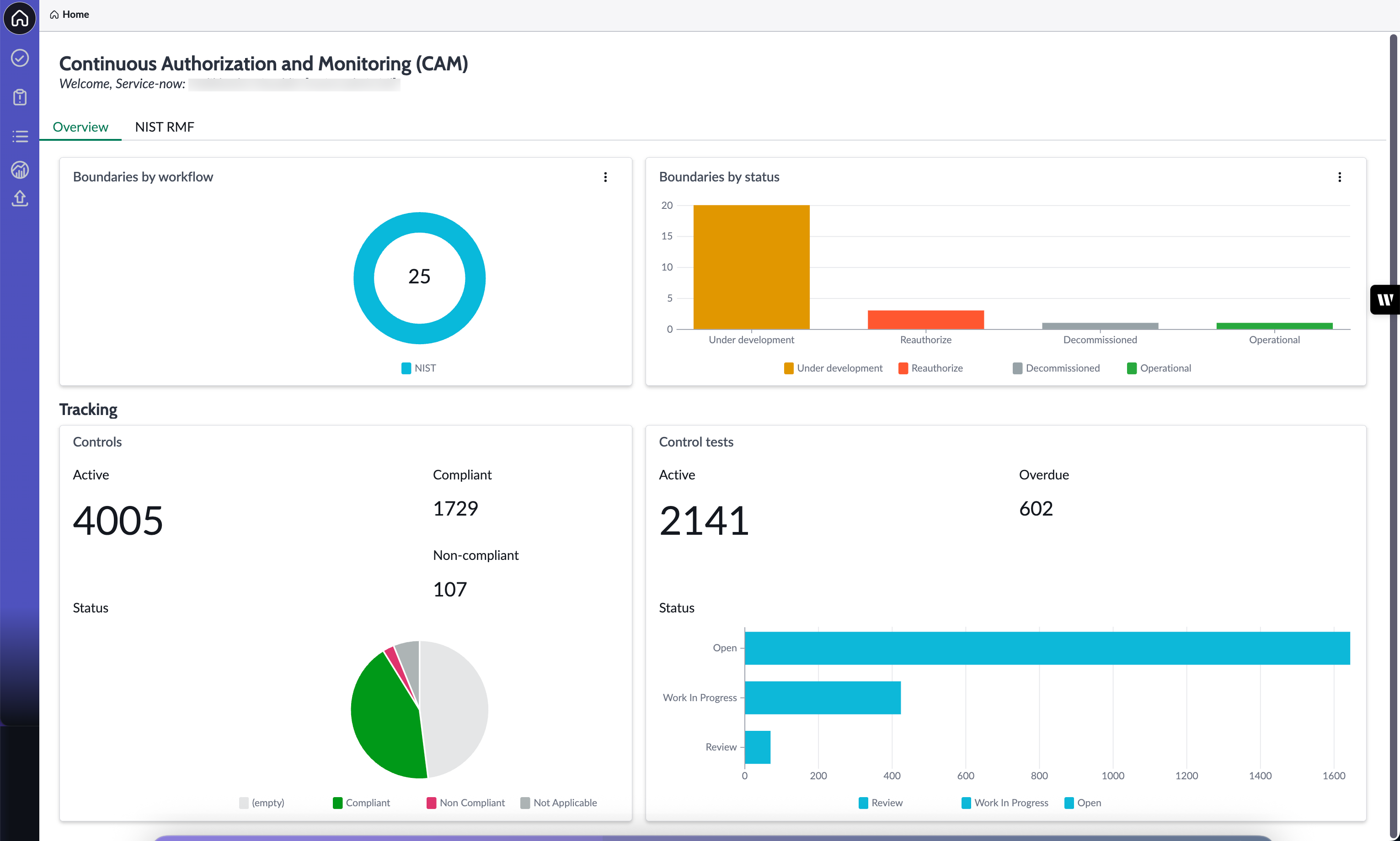Click the overdue control tests count 602

(1036, 508)
